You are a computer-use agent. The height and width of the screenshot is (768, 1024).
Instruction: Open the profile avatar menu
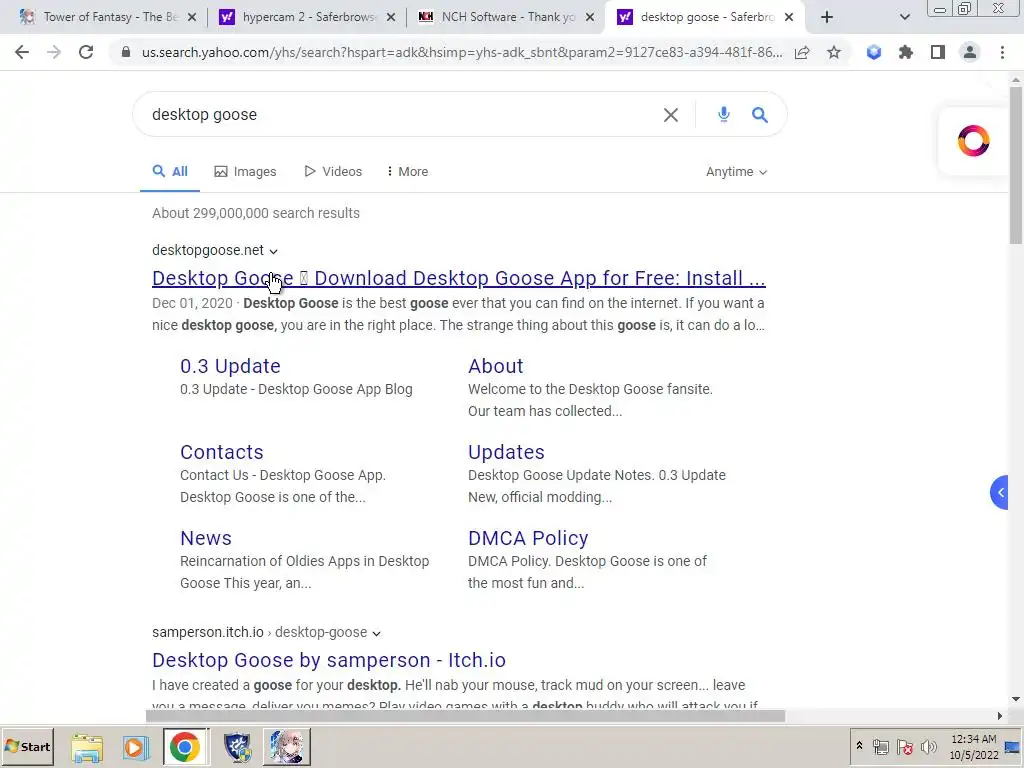(970, 52)
